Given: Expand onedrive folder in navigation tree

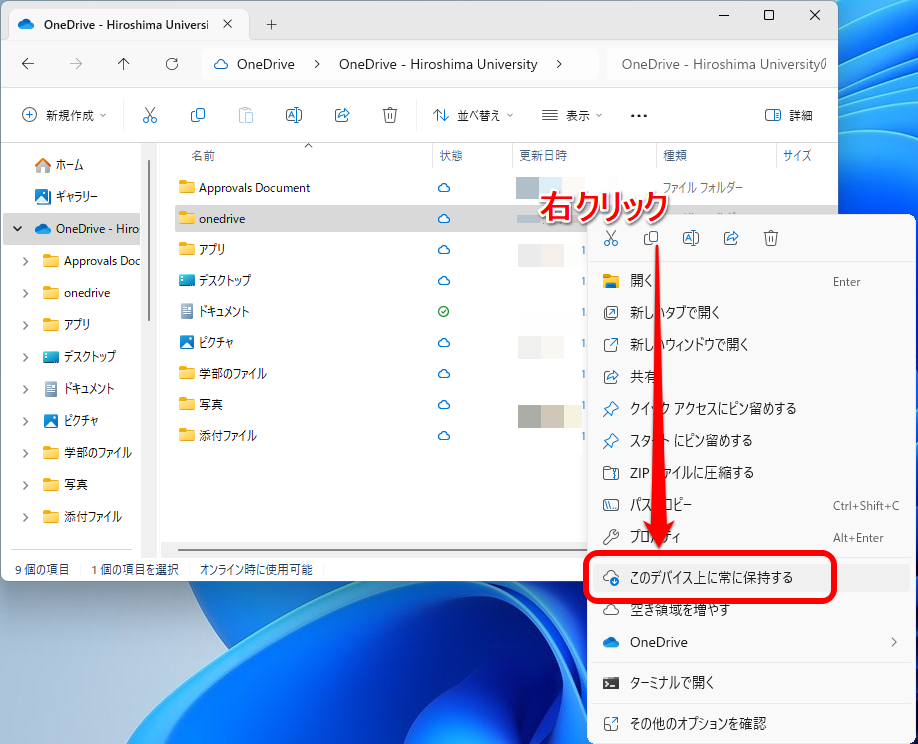Looking at the screenshot, I should 25,293.
